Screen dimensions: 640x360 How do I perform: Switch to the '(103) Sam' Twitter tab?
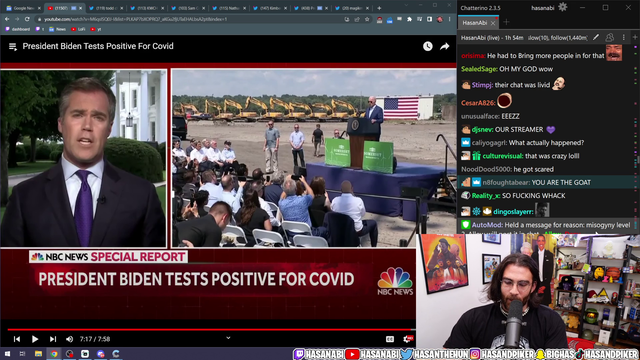tap(187, 8)
